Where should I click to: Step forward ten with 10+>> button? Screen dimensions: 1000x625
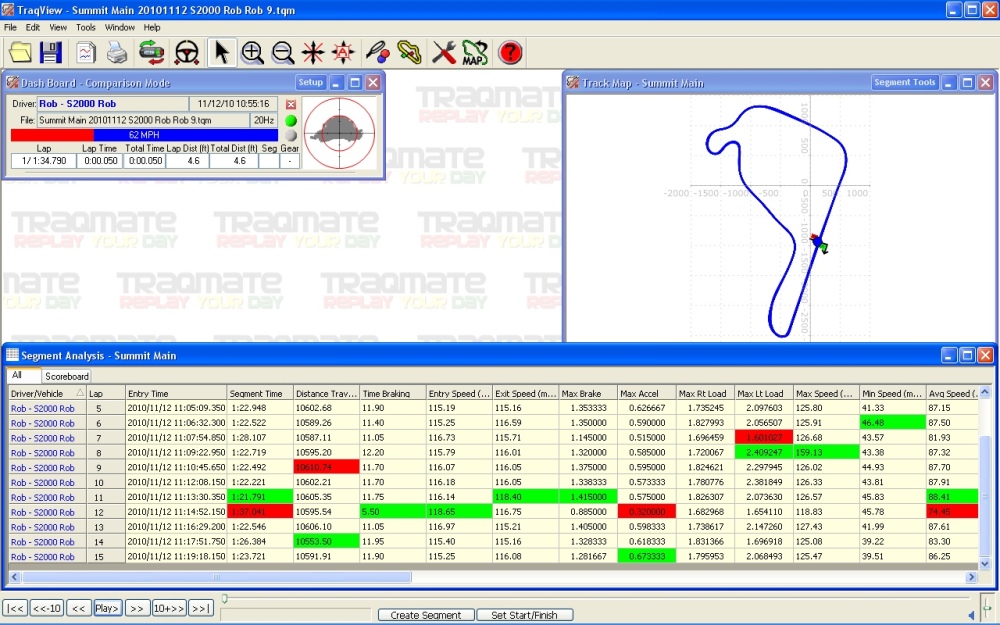click(x=168, y=608)
